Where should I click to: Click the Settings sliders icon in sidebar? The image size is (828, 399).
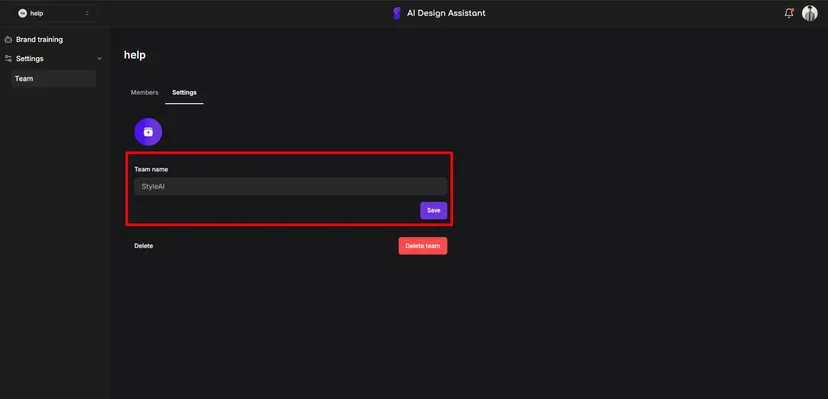pyautogui.click(x=8, y=59)
